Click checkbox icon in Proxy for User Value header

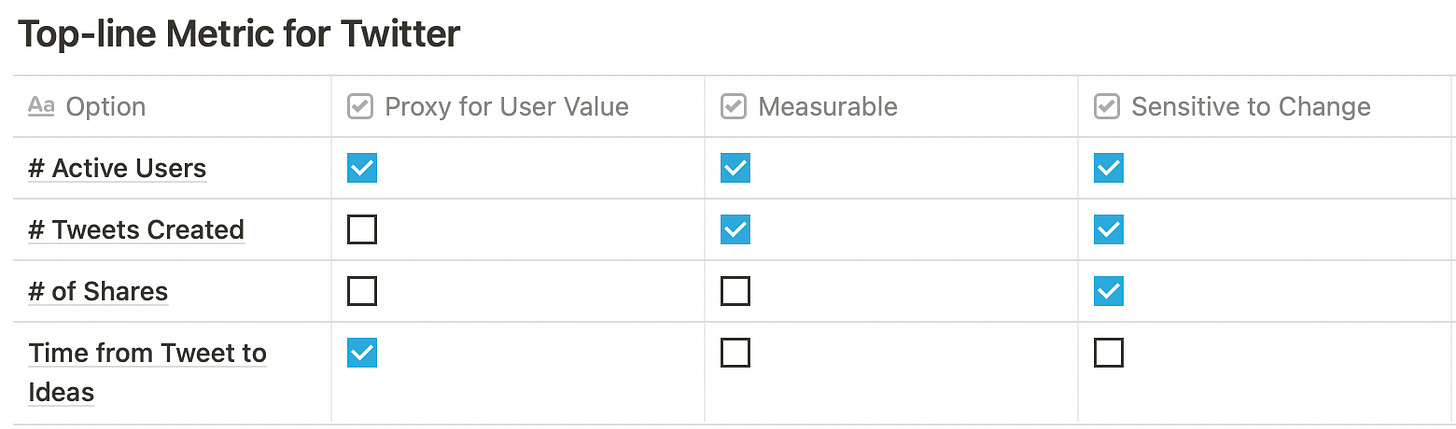pyautogui.click(x=360, y=107)
